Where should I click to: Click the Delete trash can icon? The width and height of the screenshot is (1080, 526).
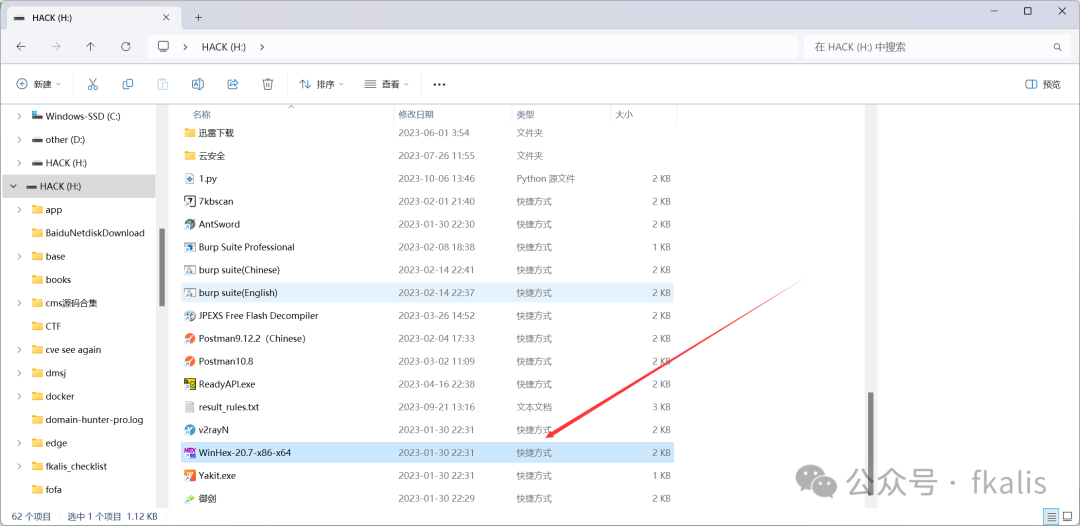pos(268,84)
